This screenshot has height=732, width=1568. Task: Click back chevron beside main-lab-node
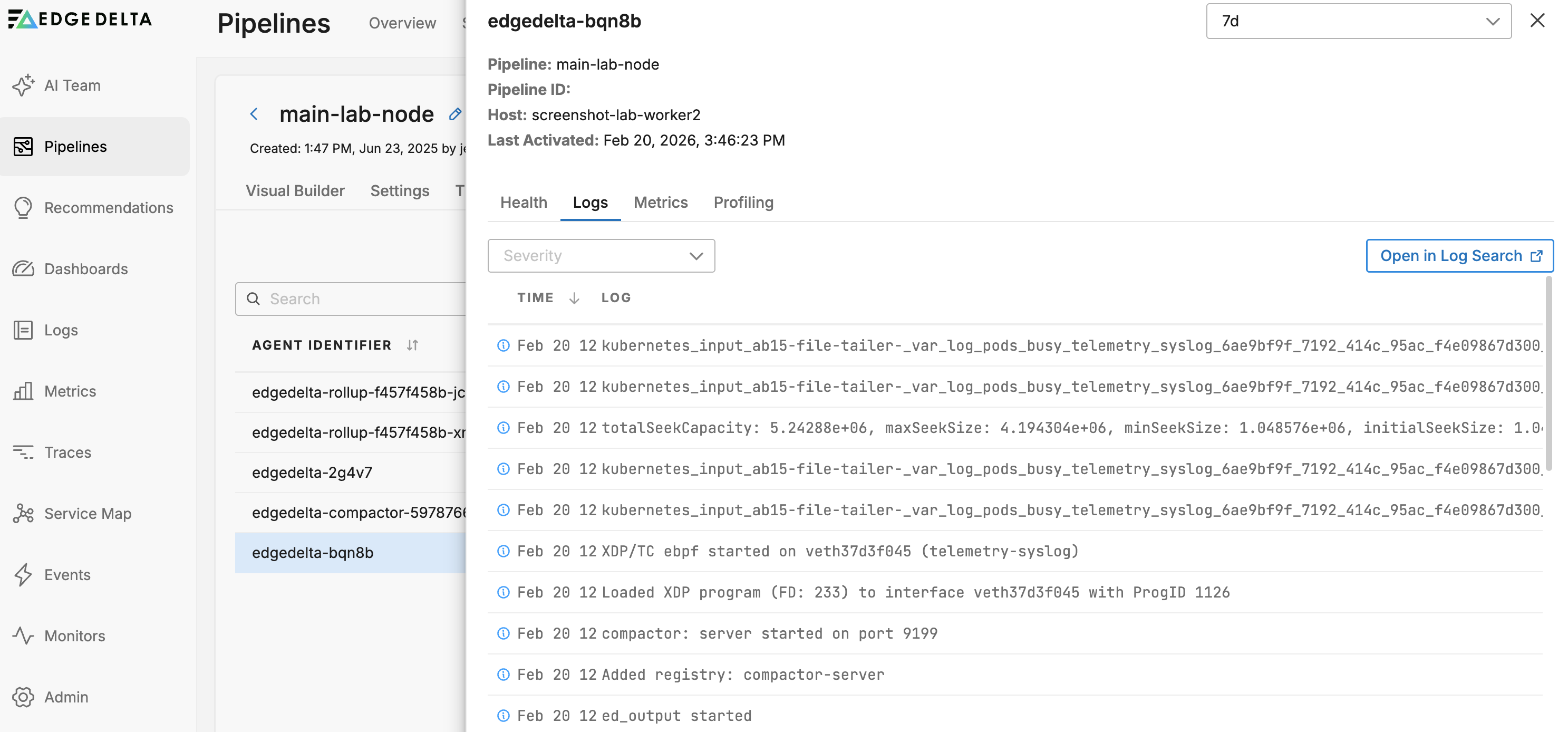click(255, 114)
